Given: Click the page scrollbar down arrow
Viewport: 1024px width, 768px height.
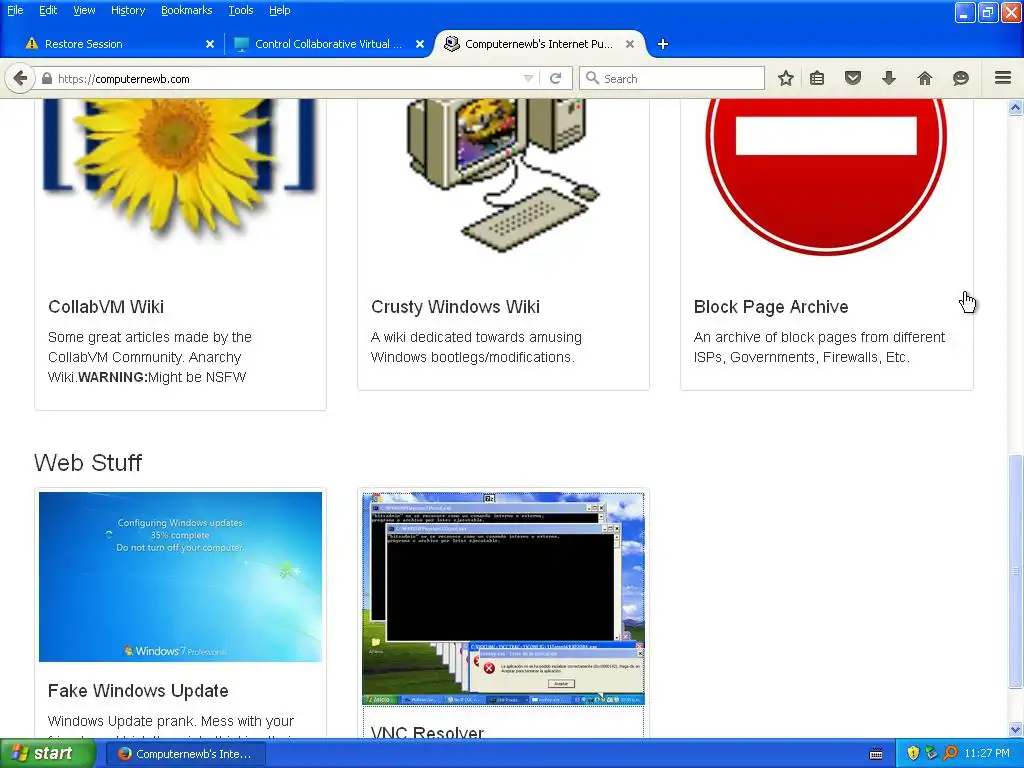Looking at the screenshot, I should click(1016, 730).
